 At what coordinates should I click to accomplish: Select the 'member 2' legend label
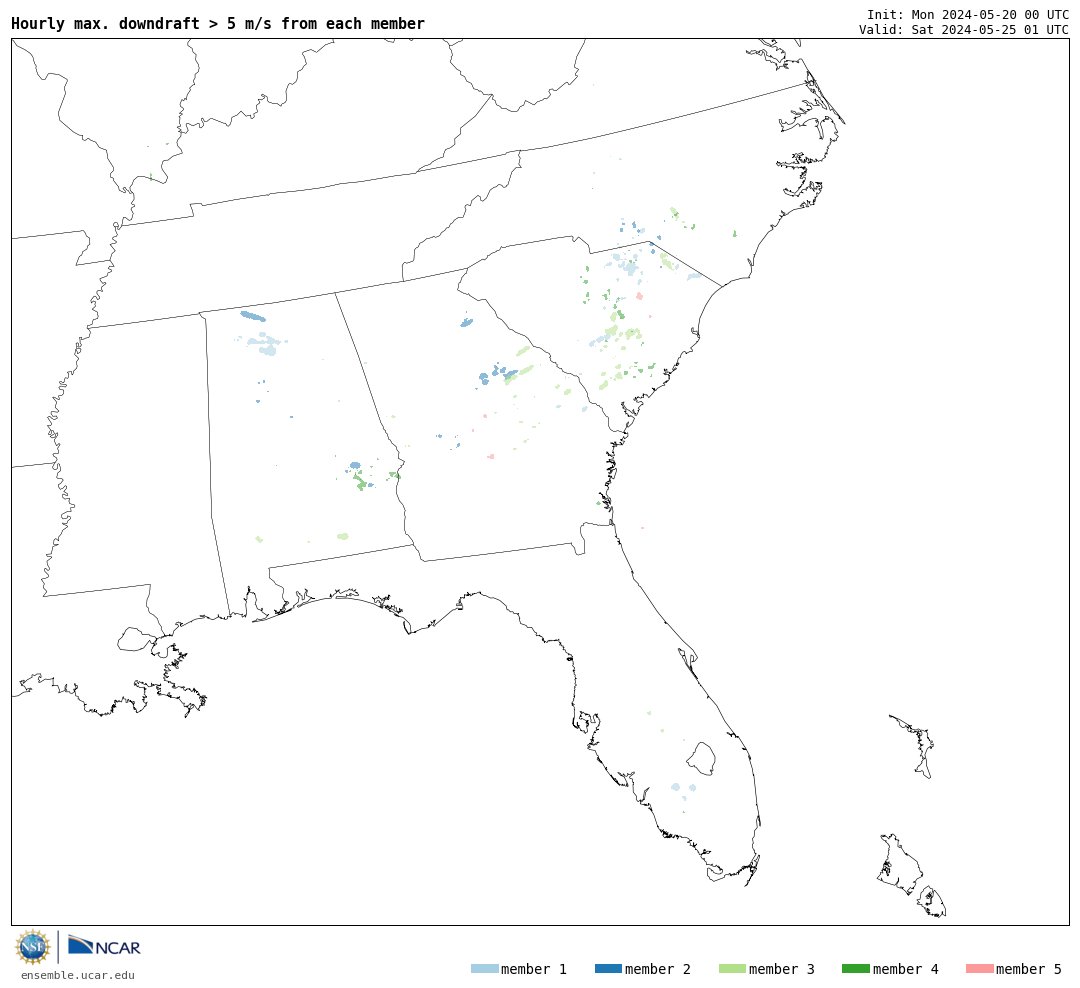coord(658,969)
